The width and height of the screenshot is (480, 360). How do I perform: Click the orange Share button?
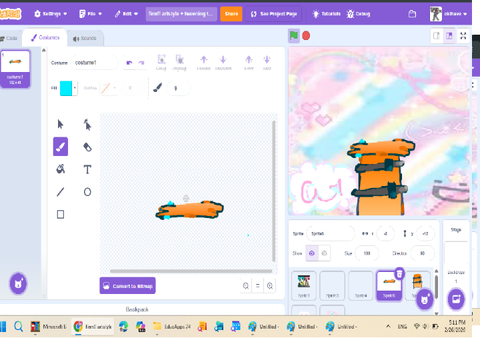pos(231,14)
